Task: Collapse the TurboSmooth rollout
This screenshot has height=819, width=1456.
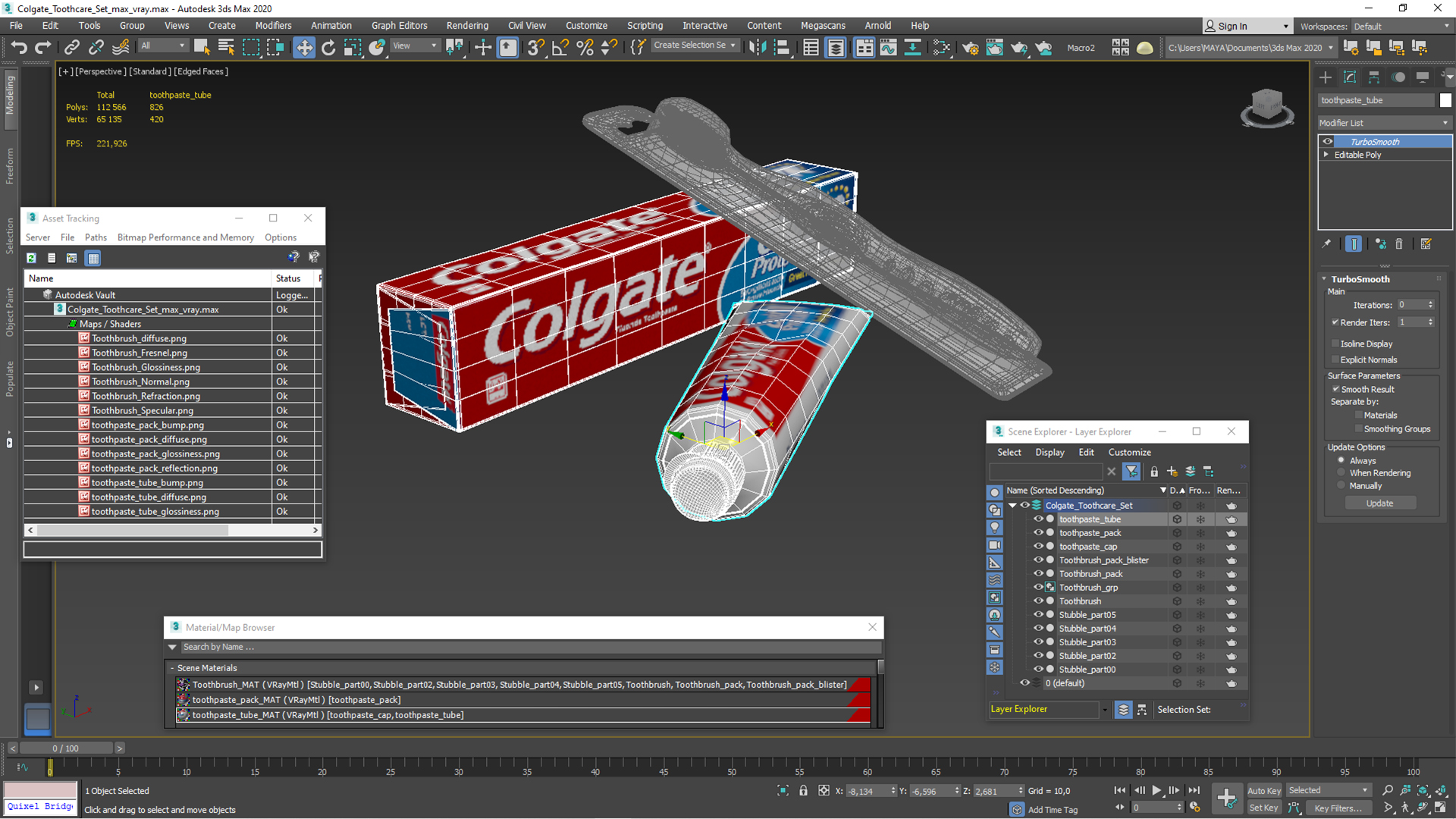Action: [1324, 279]
